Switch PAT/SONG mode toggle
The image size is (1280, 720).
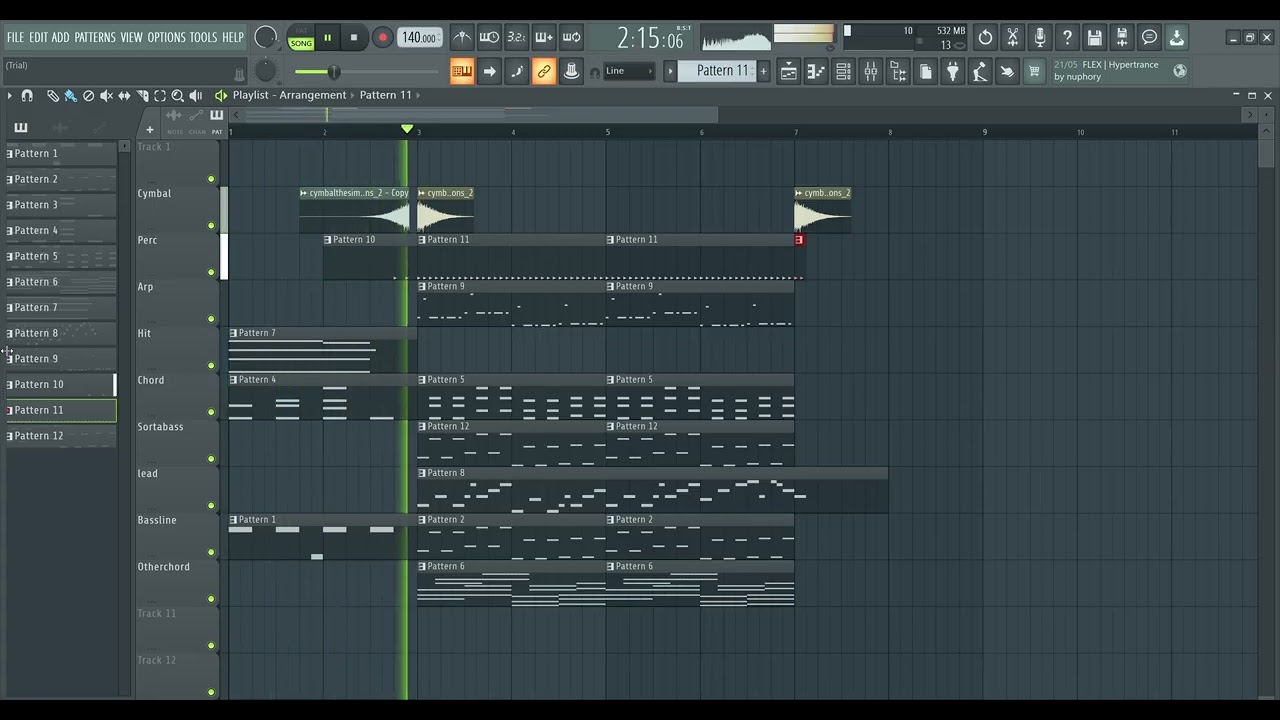pos(301,38)
